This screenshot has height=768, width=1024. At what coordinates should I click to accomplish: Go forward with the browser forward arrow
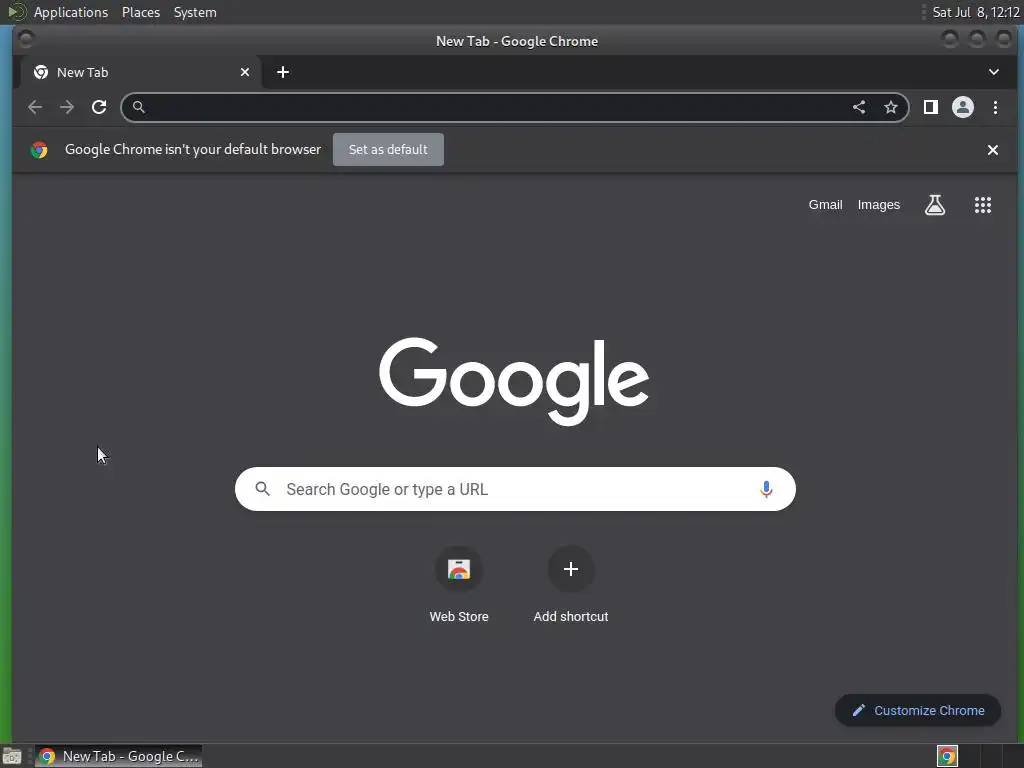click(67, 107)
